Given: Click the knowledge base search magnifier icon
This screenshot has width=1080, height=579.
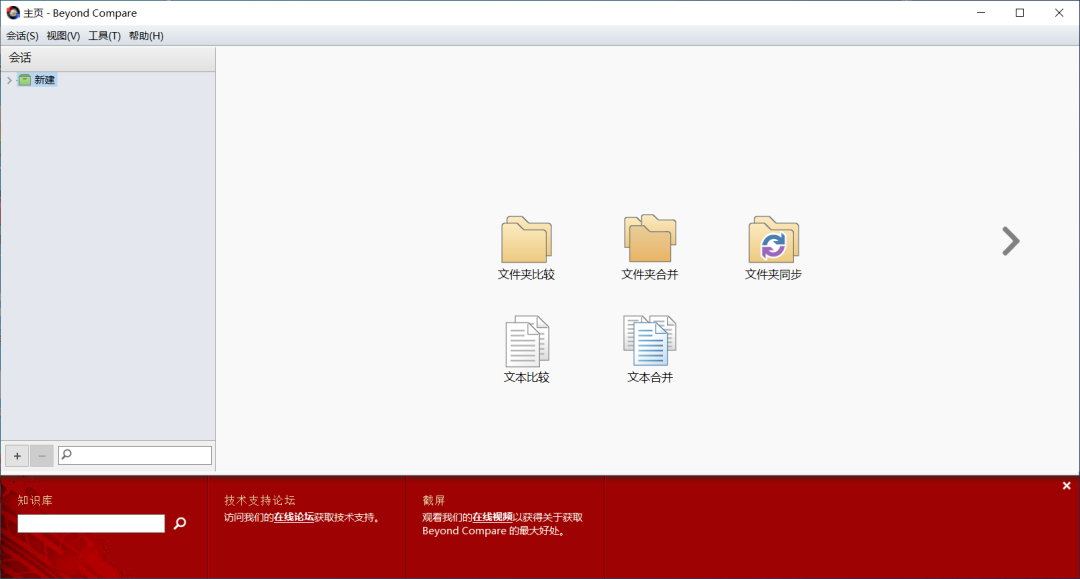Looking at the screenshot, I should pyautogui.click(x=180, y=523).
